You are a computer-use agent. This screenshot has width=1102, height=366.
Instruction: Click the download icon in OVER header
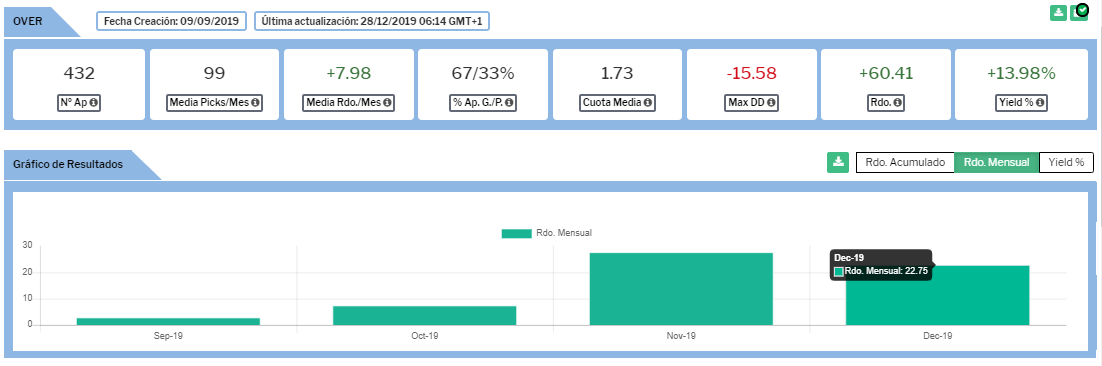tap(1058, 13)
